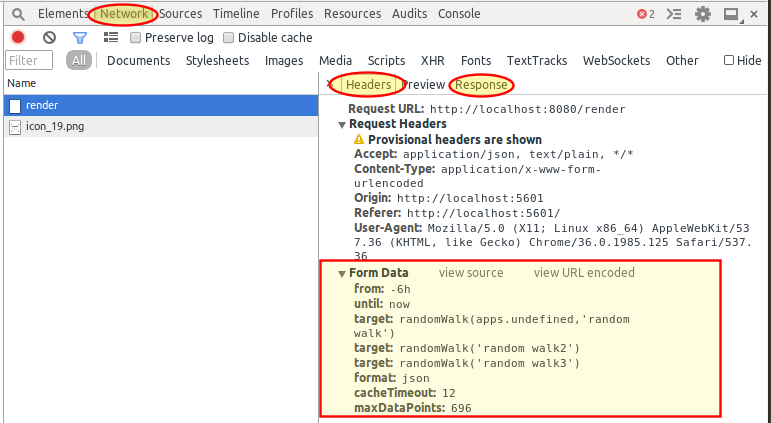Check the Disable cache option

(229, 38)
